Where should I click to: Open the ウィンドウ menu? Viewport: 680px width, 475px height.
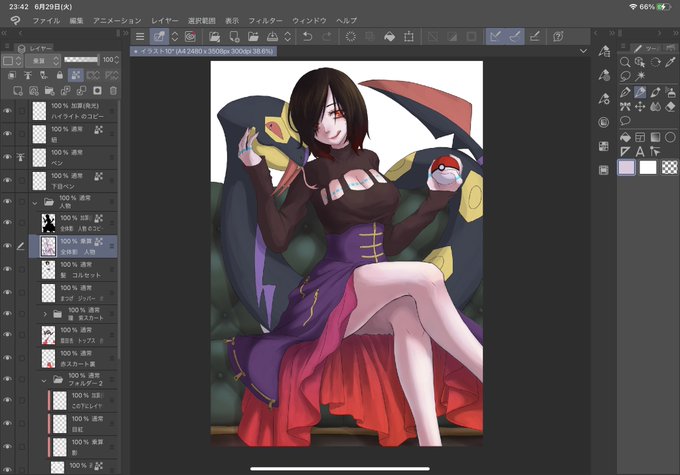coord(309,20)
